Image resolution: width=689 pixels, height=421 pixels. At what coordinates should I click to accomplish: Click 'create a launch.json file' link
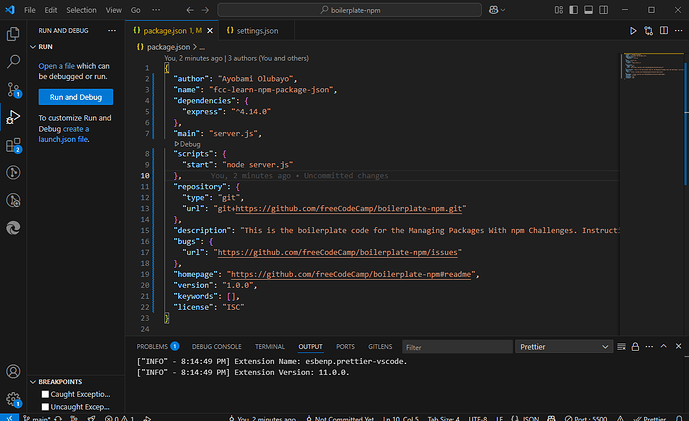click(x=64, y=134)
